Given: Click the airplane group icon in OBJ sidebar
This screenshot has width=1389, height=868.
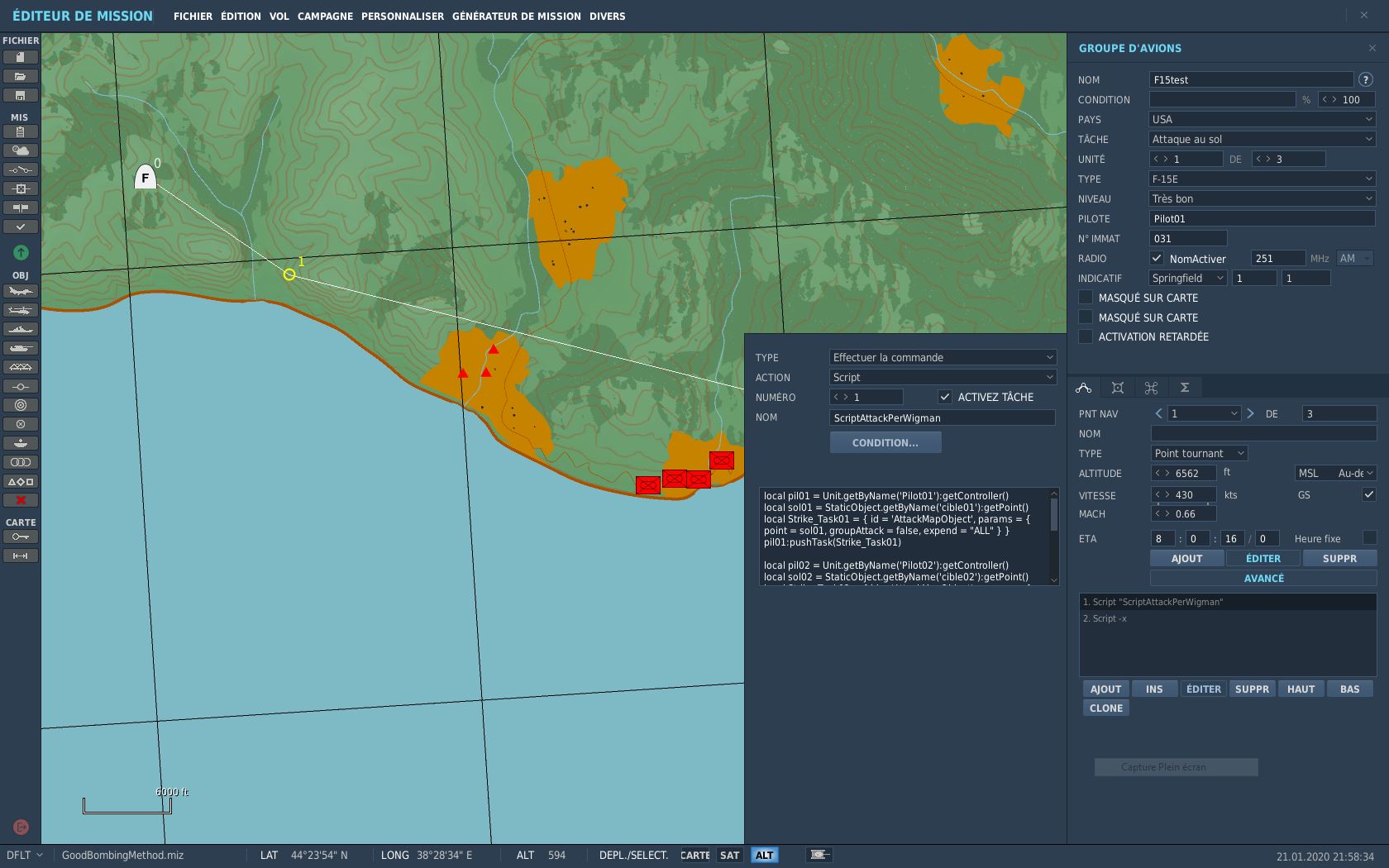Looking at the screenshot, I should click(21, 291).
